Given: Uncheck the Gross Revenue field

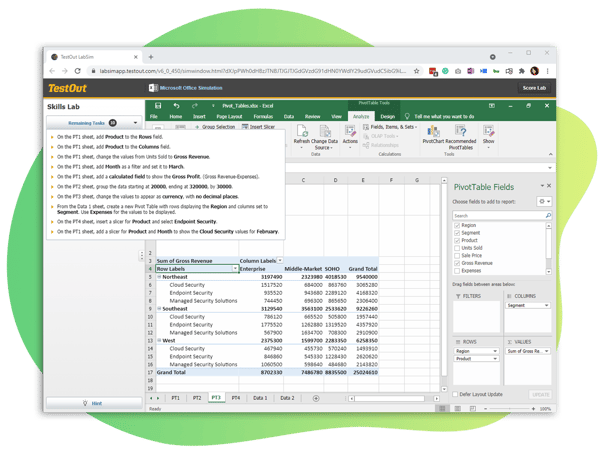Looking at the screenshot, I should (457, 263).
